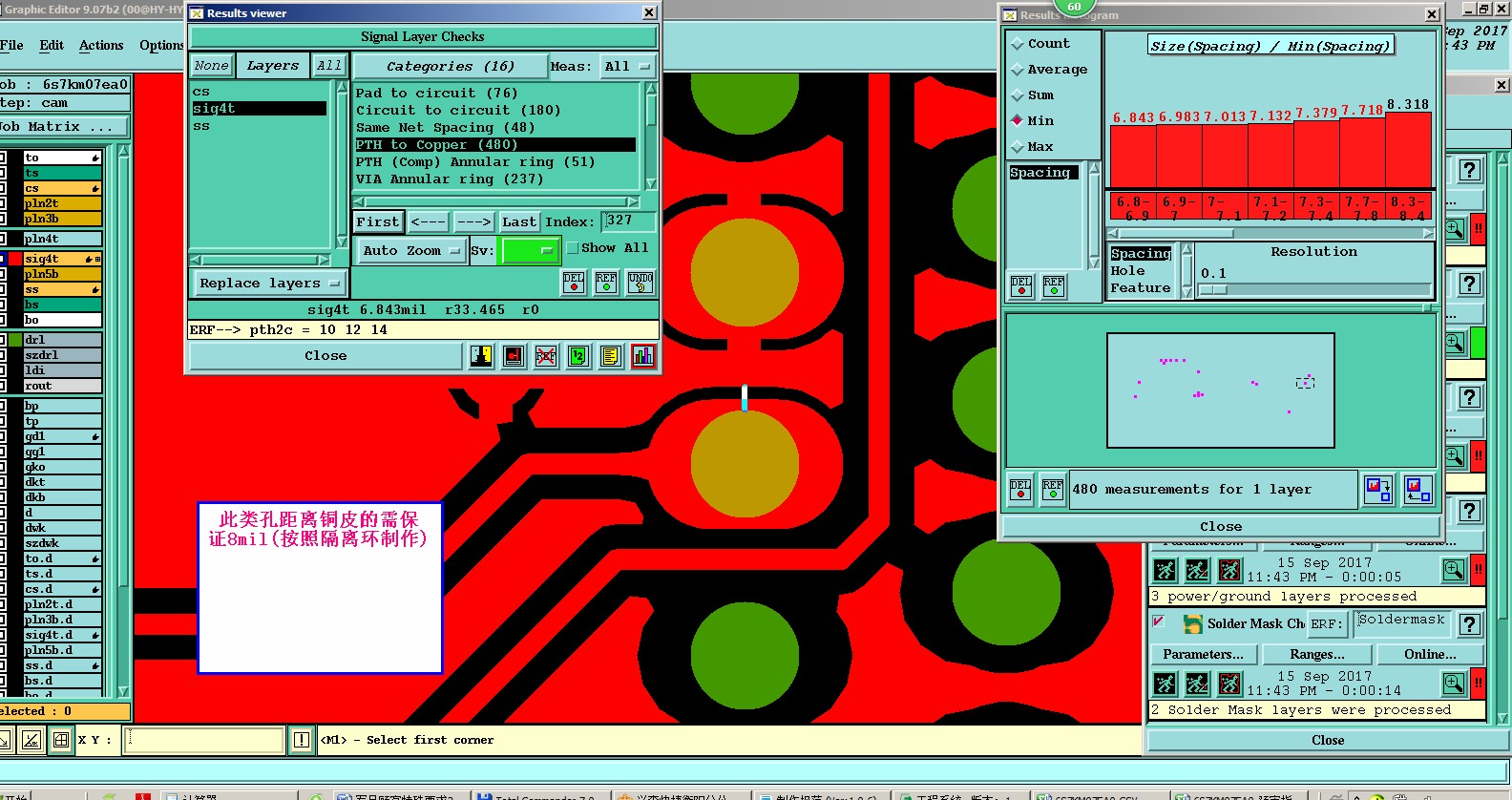Click second run icon in power/ground check row
Screen dimensions: 1512x800
pyautogui.click(x=1197, y=571)
